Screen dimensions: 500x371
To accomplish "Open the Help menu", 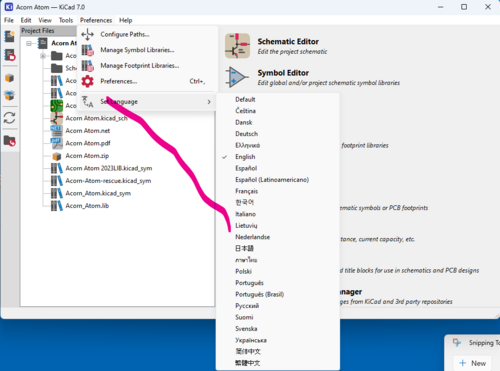I will (126, 20).
